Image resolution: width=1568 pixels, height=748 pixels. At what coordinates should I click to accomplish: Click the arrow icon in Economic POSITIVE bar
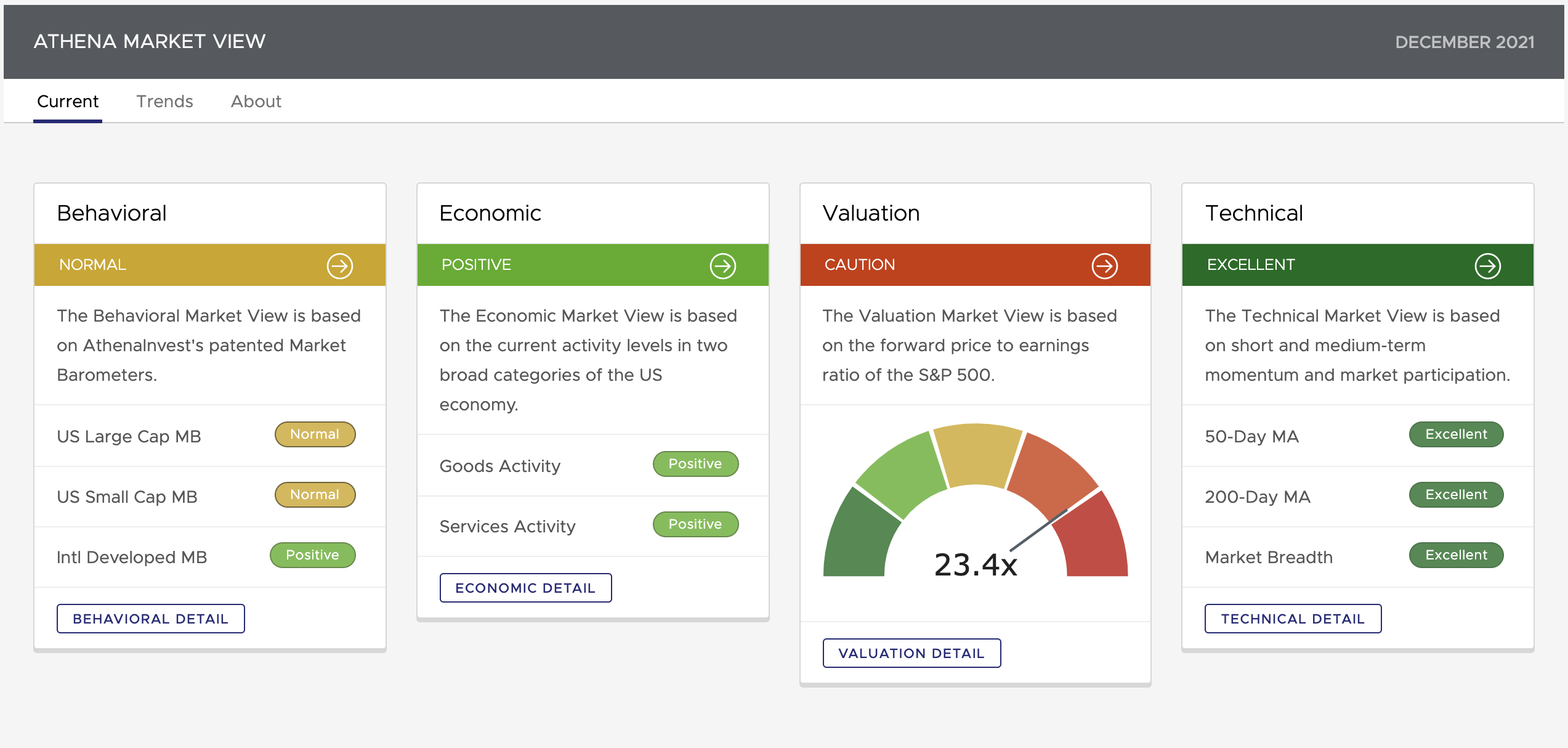click(722, 266)
